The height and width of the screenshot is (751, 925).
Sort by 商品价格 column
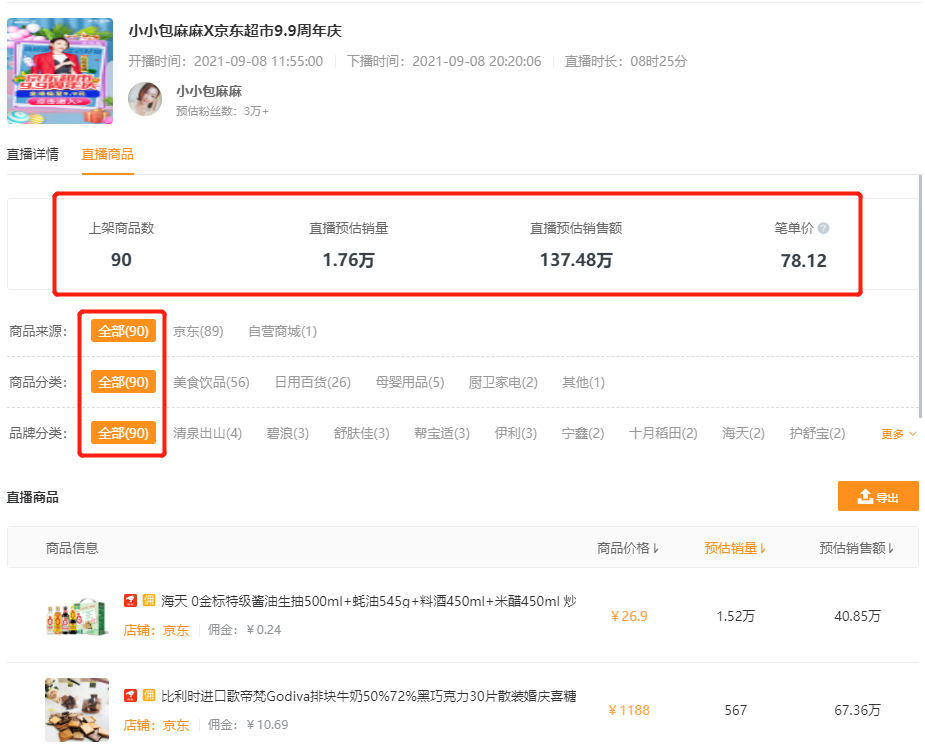click(x=628, y=548)
